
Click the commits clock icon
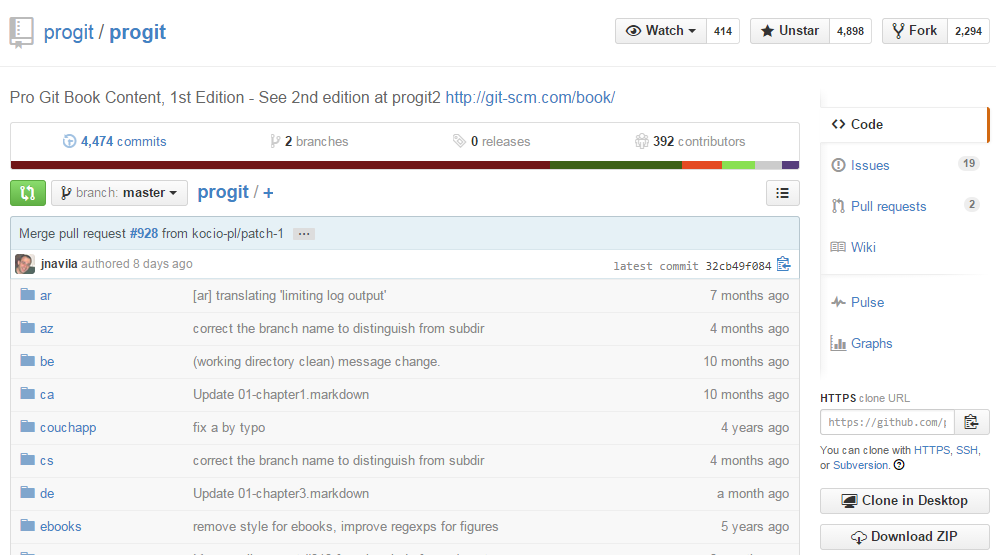pyautogui.click(x=69, y=141)
